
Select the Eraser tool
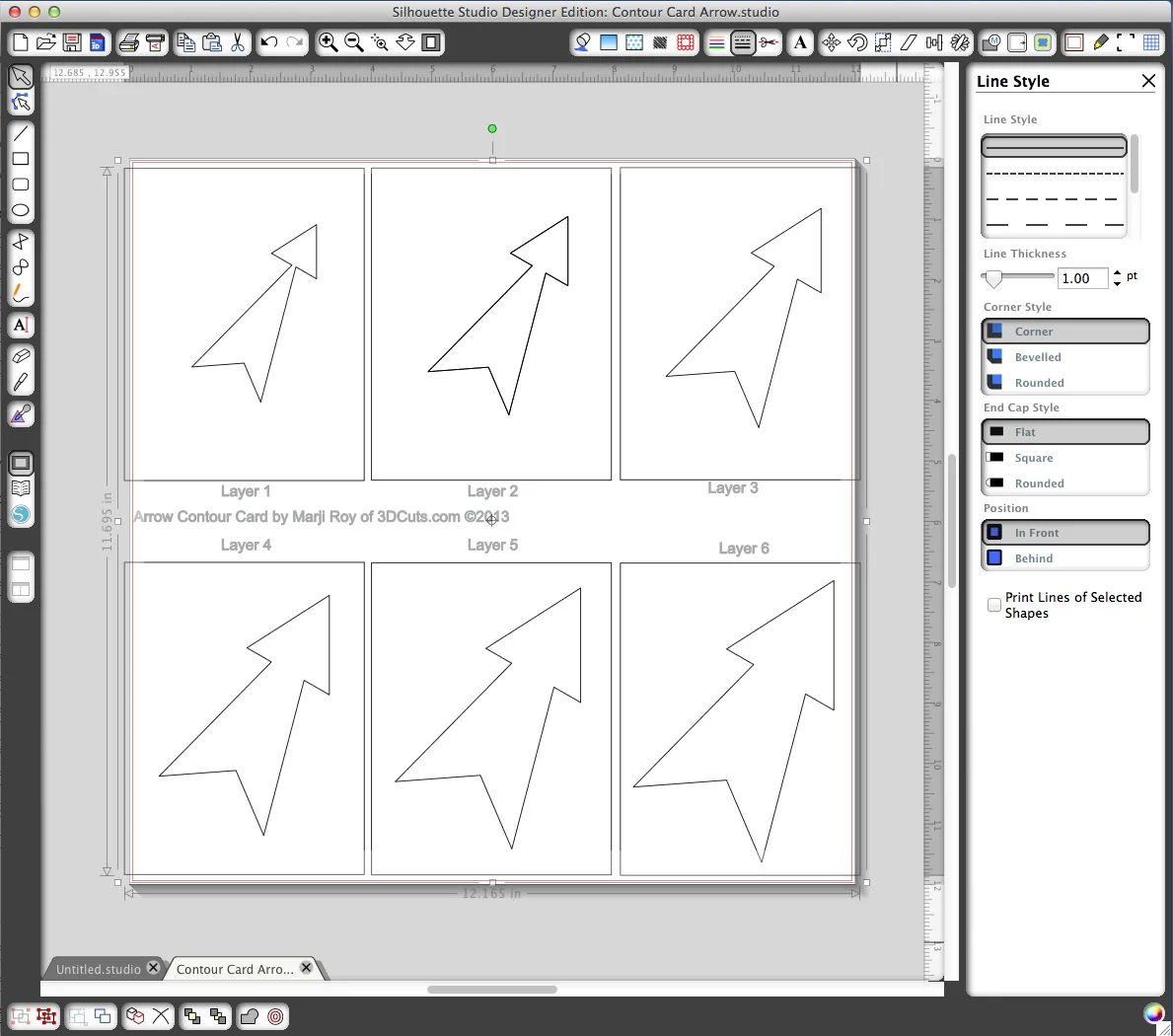[x=20, y=356]
